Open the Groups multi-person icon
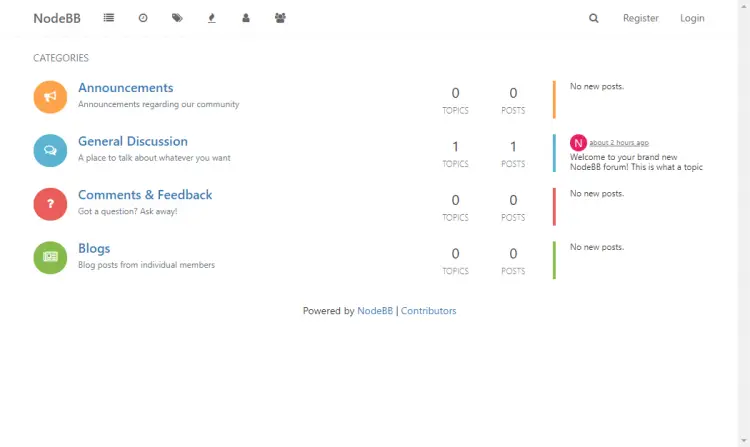The image size is (750, 447). click(x=280, y=18)
